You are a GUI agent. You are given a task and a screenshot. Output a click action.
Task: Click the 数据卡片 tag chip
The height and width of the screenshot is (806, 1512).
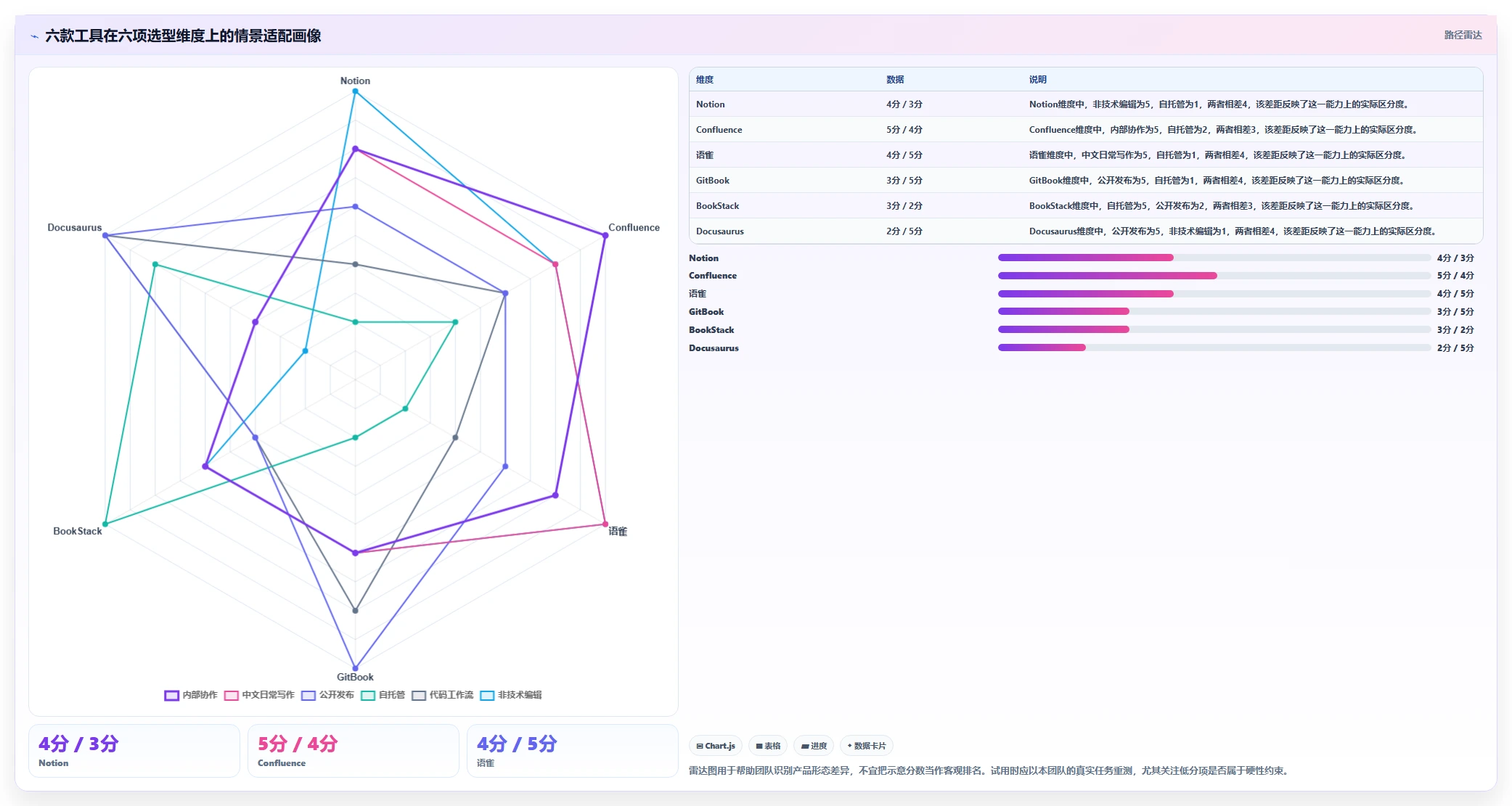coord(867,746)
